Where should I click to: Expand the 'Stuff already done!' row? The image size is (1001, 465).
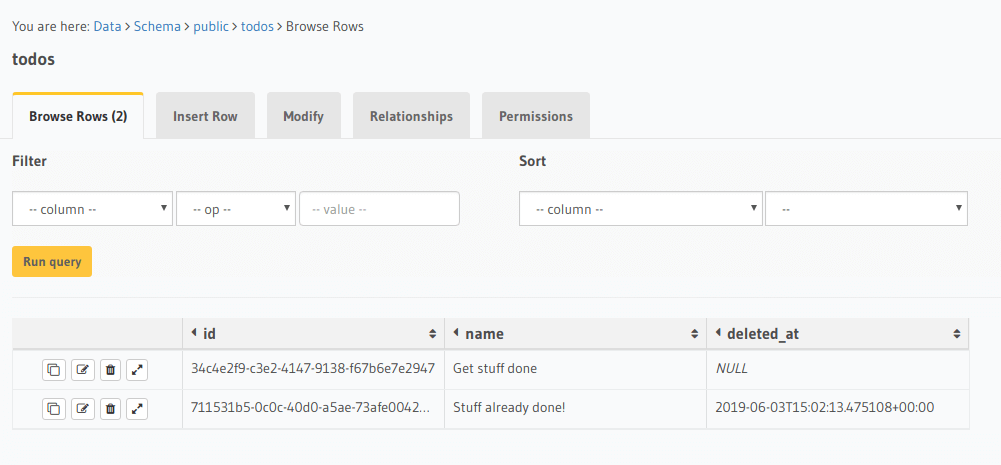[x=138, y=408]
